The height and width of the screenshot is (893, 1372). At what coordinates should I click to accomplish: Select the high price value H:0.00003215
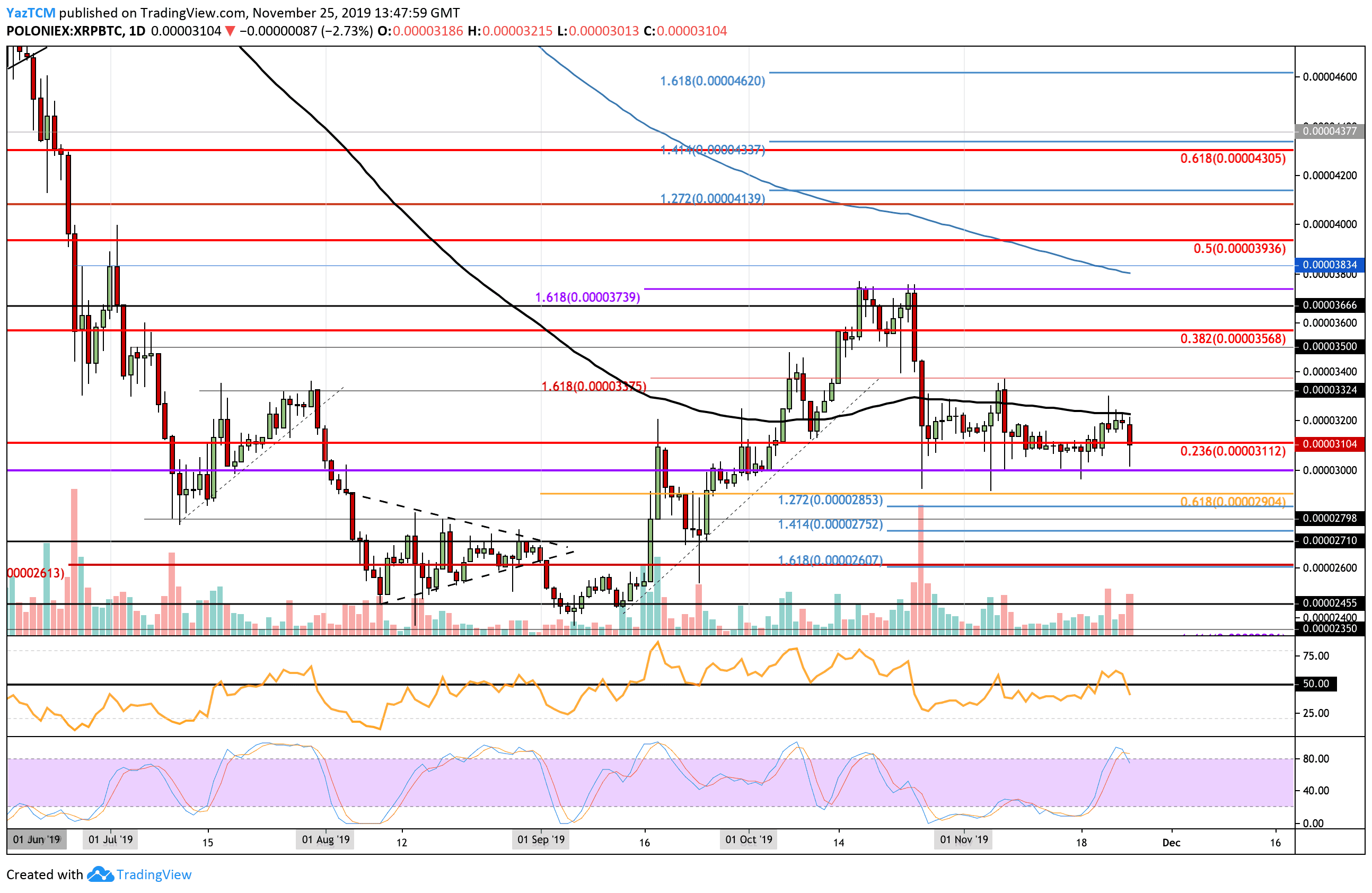coord(509,31)
